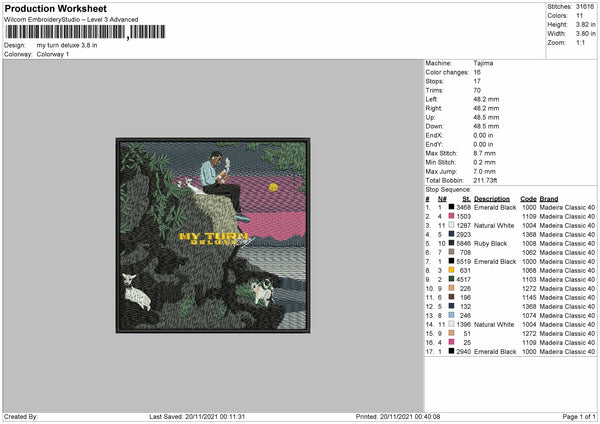Select the Trims value 70
Viewport: 600px width, 424px height.
click(x=477, y=90)
